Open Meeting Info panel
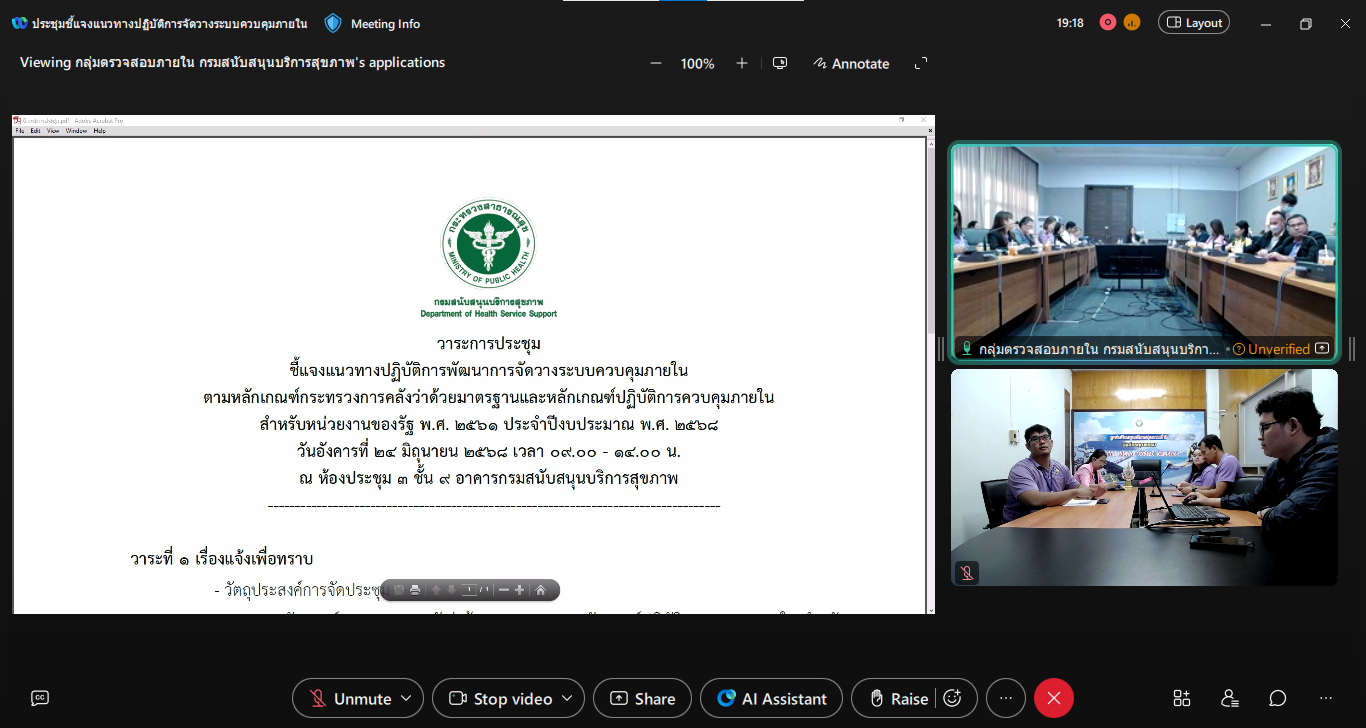 point(372,23)
